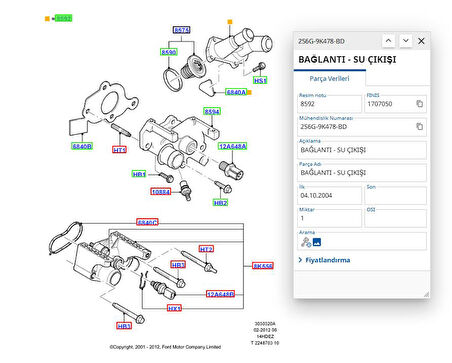Select part callout 6840A in diagram
Viewport: 452px width, 363px height.
(236, 92)
